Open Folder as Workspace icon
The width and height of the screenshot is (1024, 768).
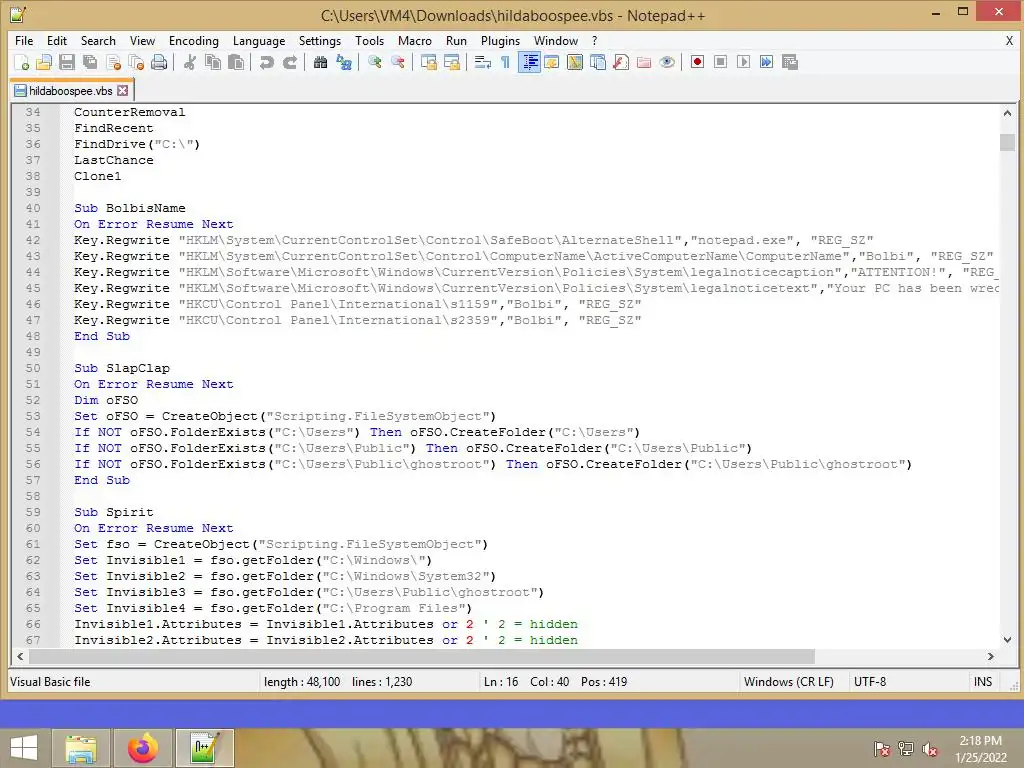644,62
